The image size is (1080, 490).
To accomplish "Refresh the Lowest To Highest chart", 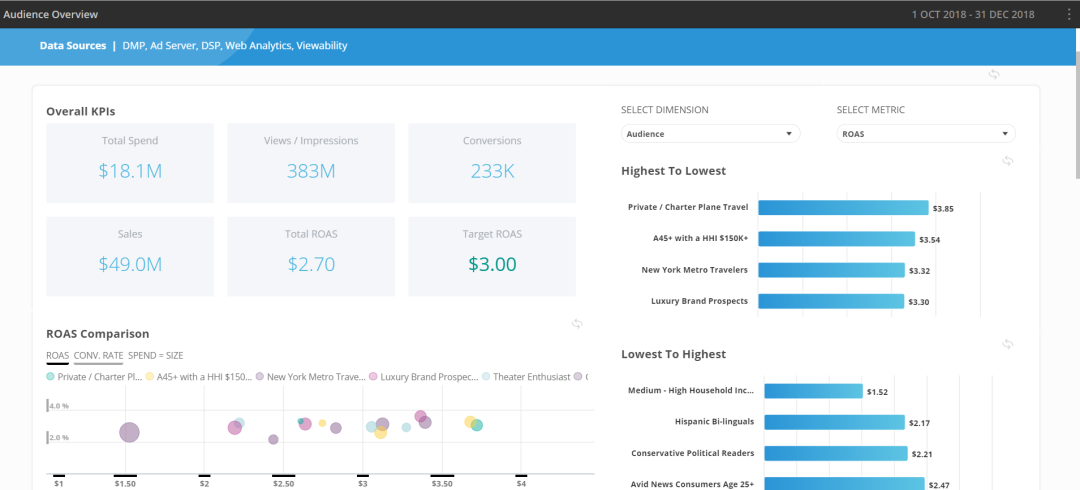I will [x=1008, y=345].
